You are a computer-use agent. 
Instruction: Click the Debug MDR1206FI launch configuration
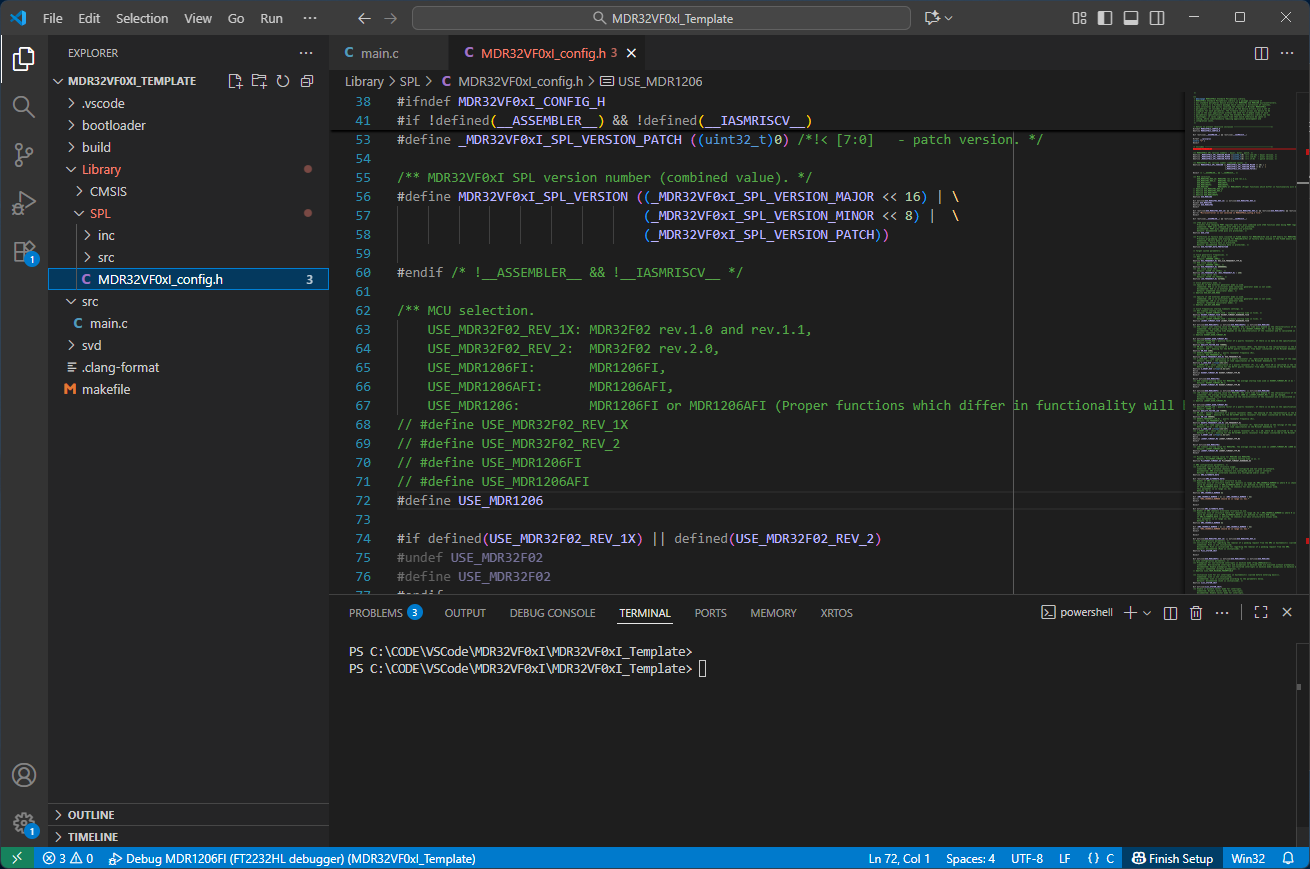[x=292, y=858]
